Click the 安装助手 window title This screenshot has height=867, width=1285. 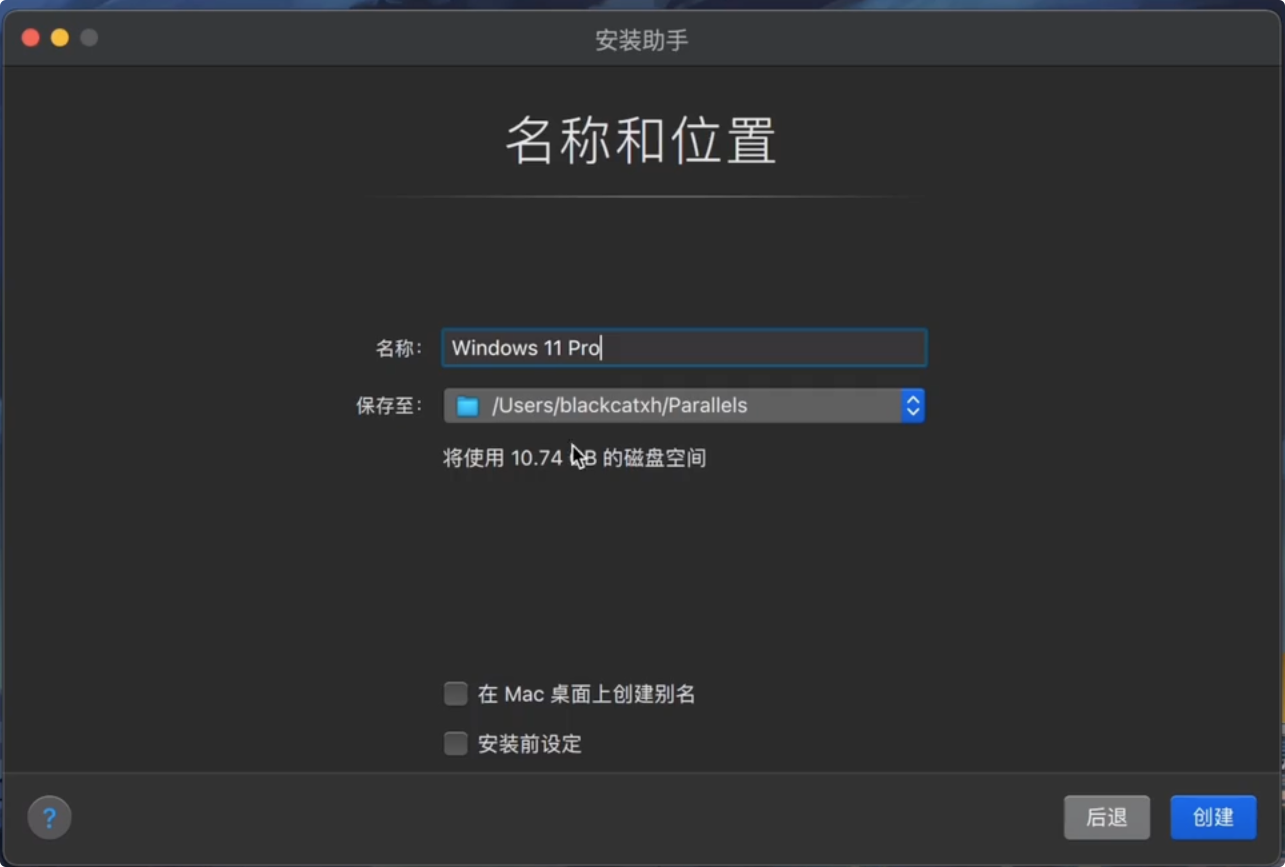[x=642, y=40]
